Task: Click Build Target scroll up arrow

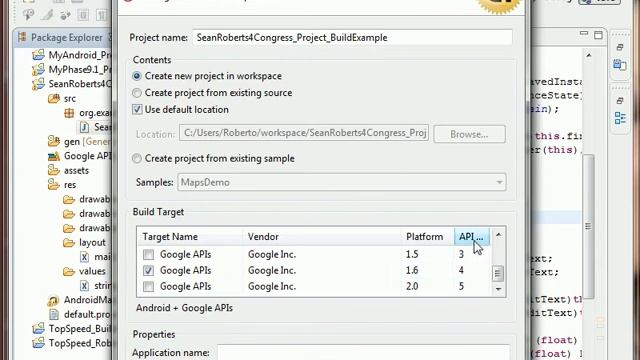Action: click(498, 235)
